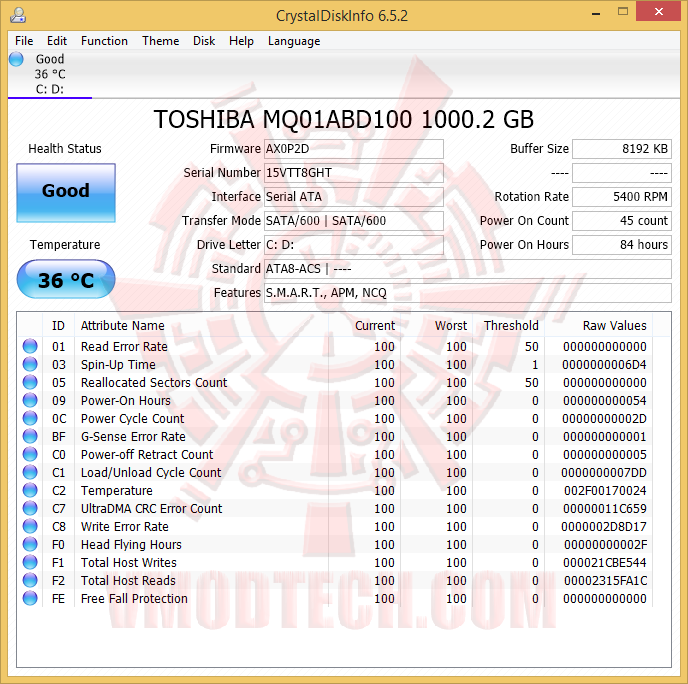Maximize the CrystalDiskInfo window
The height and width of the screenshot is (684, 688).
pos(623,12)
